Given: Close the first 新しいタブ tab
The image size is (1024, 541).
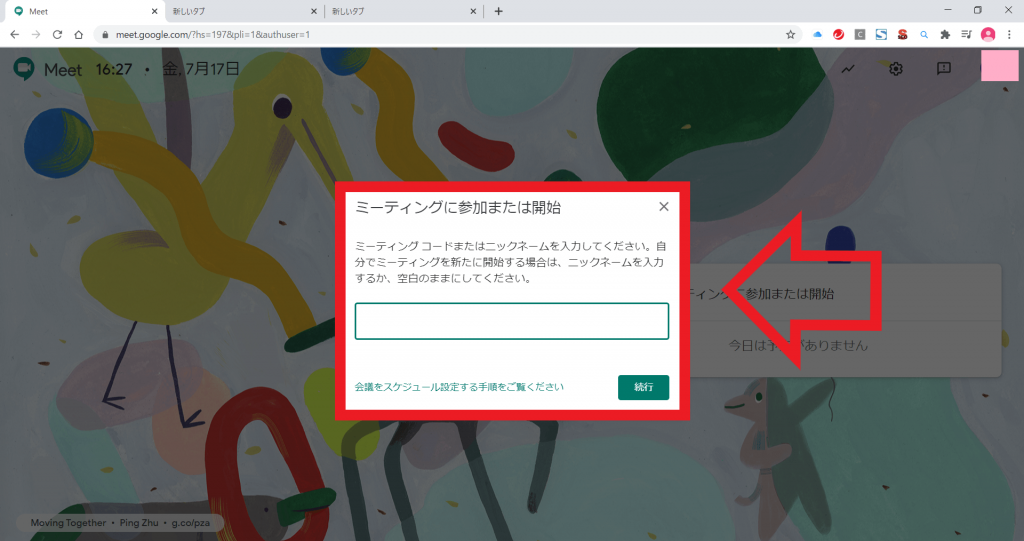Looking at the screenshot, I should [313, 11].
